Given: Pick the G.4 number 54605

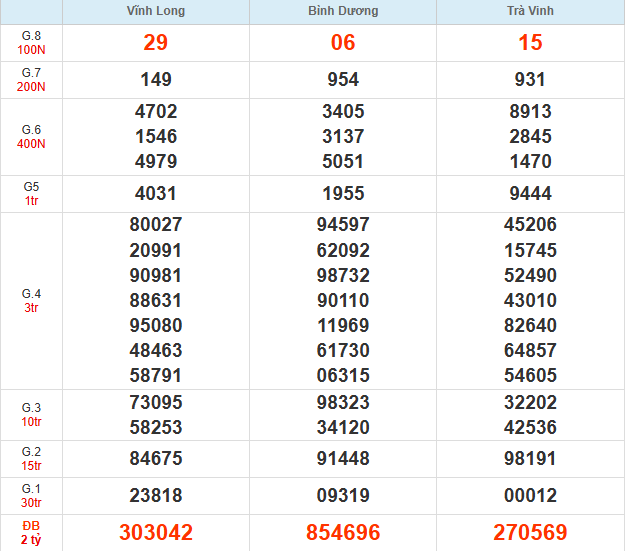Looking at the screenshot, I should [x=530, y=376].
